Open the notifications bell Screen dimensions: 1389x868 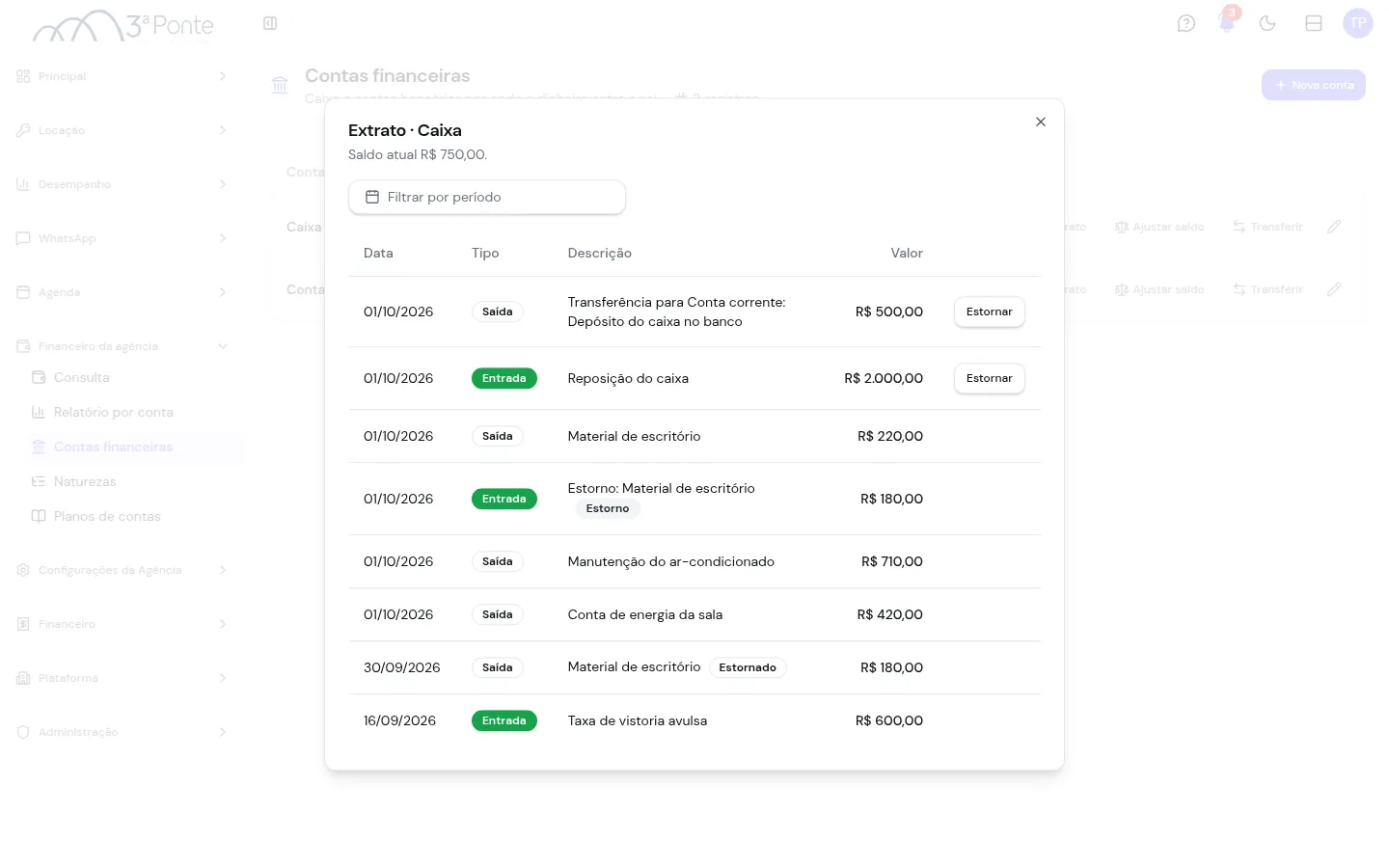[1227, 23]
